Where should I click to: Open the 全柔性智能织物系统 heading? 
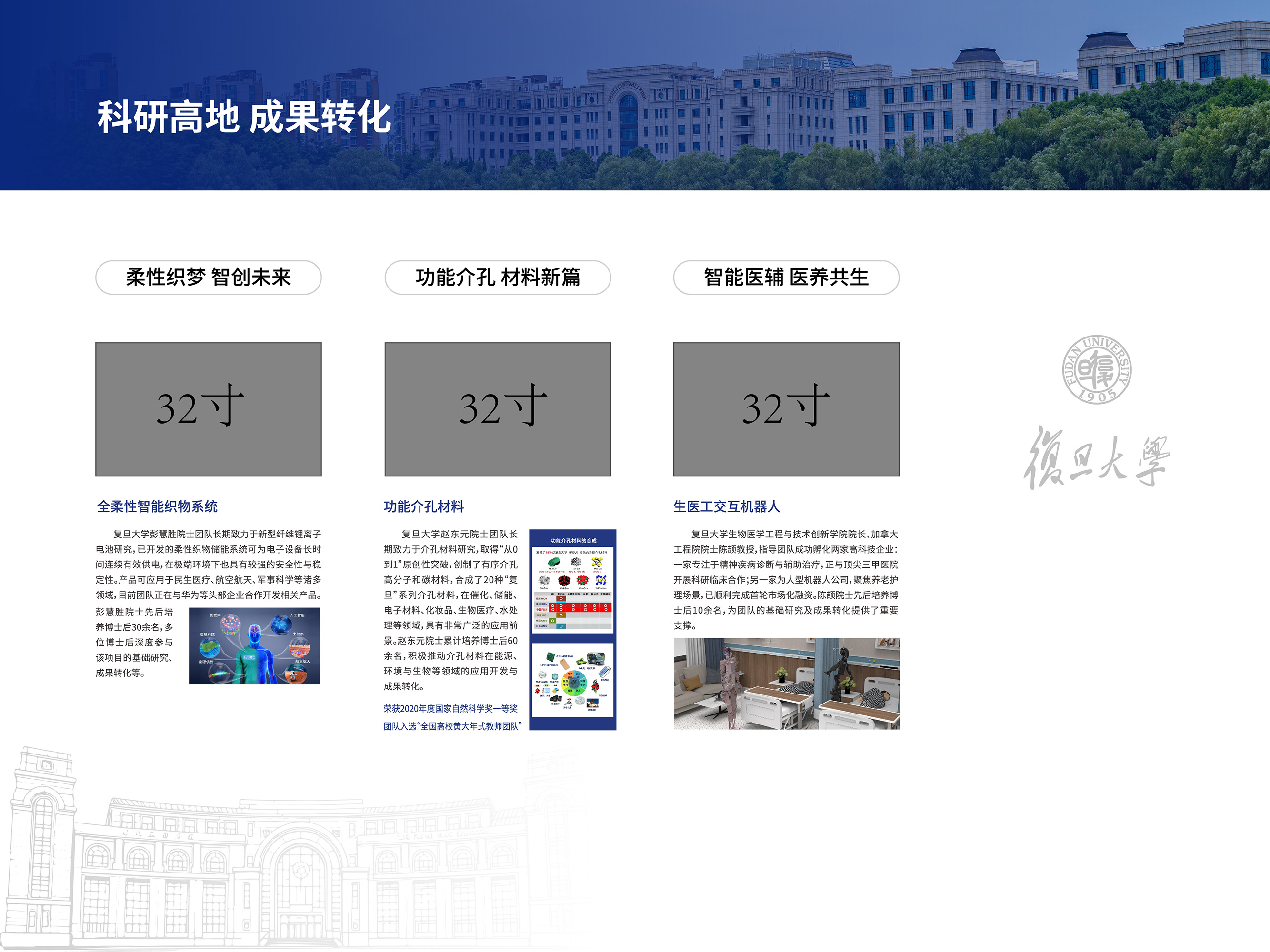coord(157,506)
